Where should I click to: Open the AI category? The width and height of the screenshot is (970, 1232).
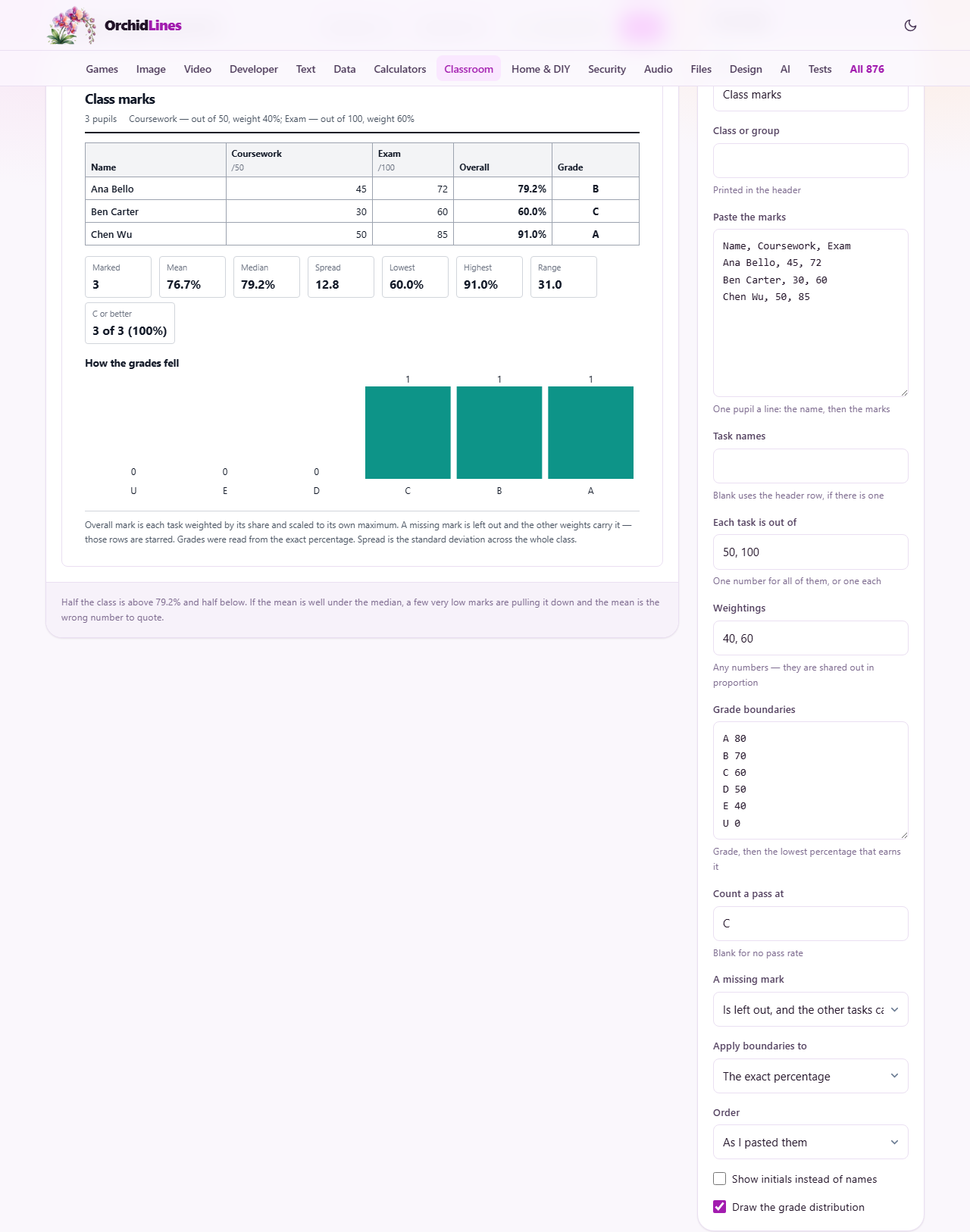tap(785, 69)
